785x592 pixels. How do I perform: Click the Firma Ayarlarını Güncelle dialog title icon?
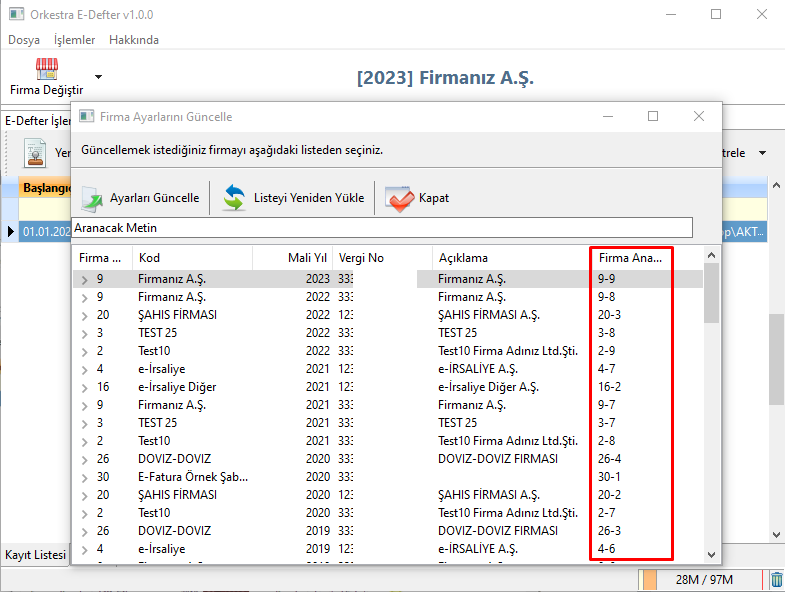tap(86, 117)
